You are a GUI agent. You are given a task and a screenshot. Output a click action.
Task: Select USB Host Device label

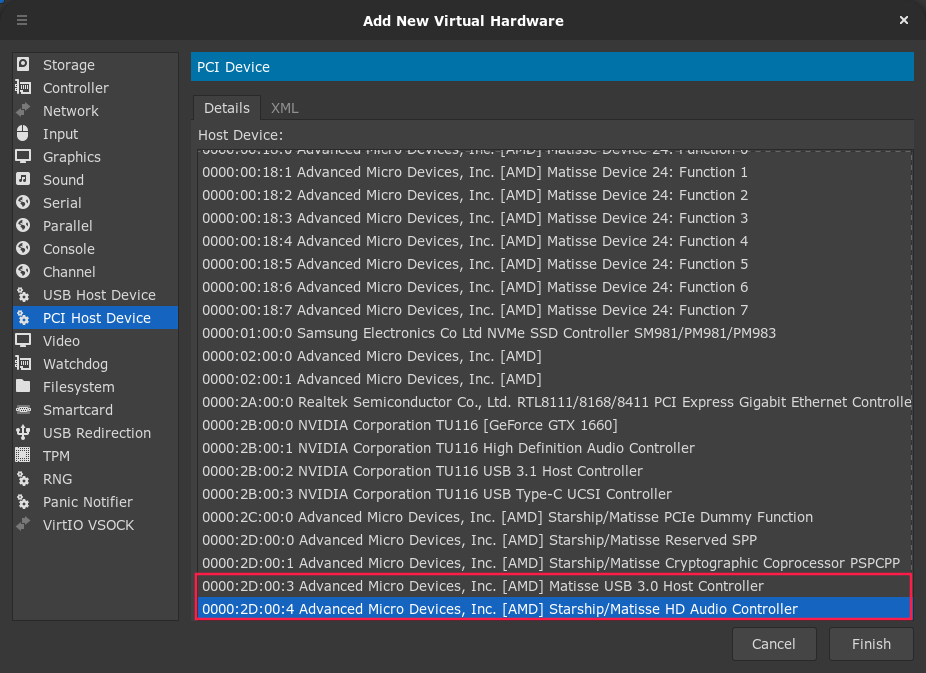point(99,295)
